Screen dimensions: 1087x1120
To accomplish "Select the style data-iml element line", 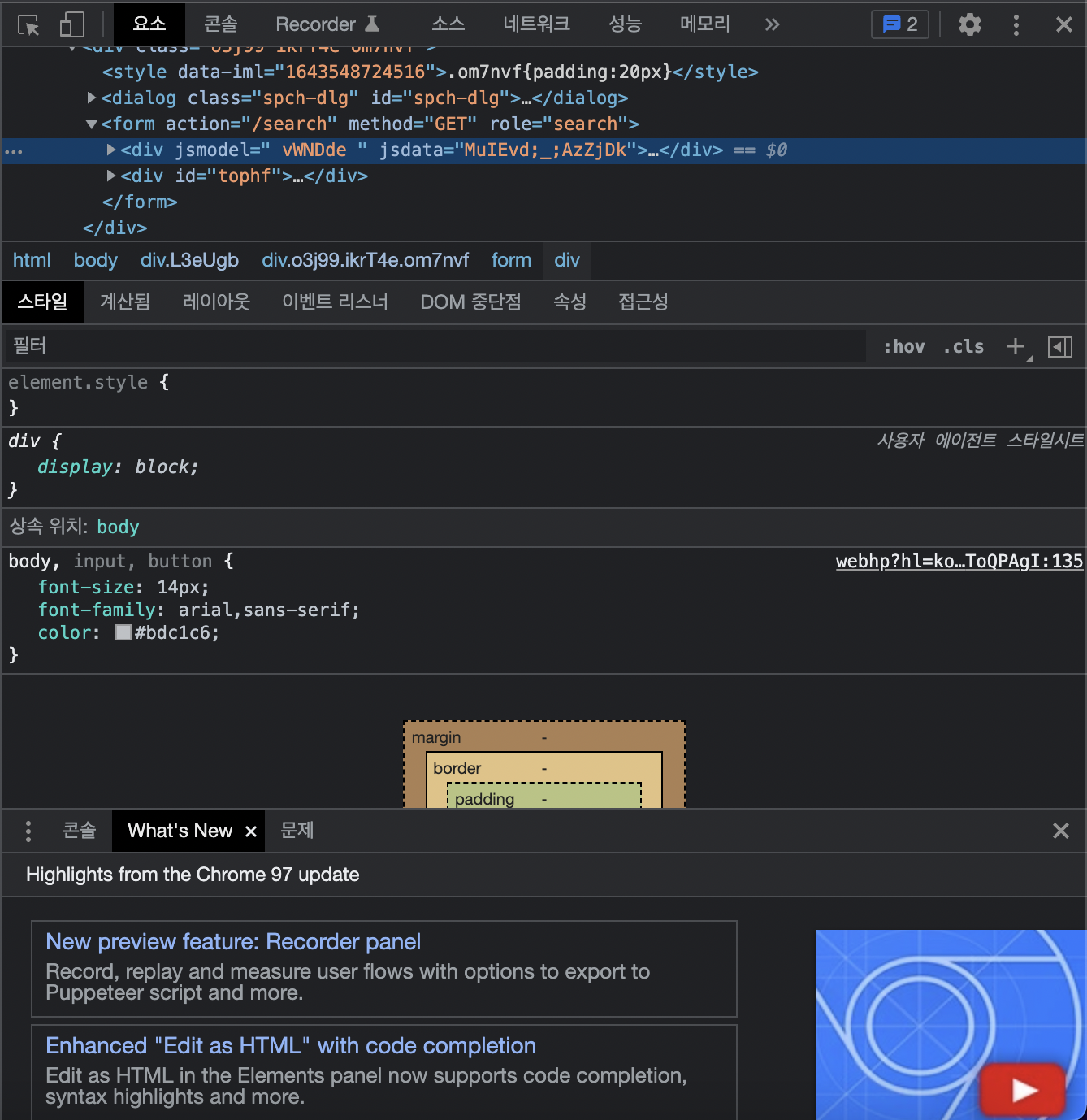I will click(x=430, y=72).
